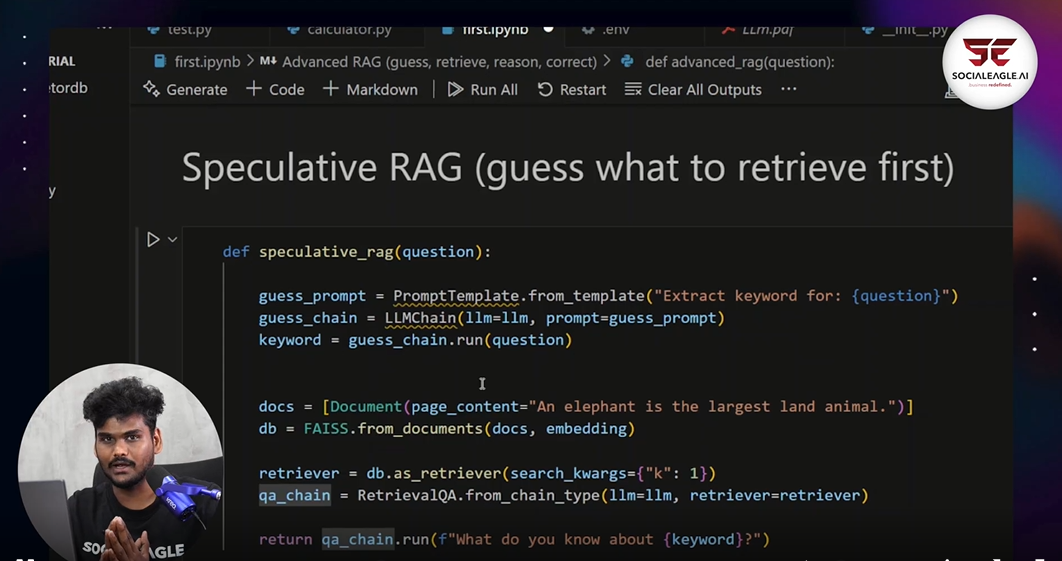Restart the notebook kernel

click(x=571, y=89)
